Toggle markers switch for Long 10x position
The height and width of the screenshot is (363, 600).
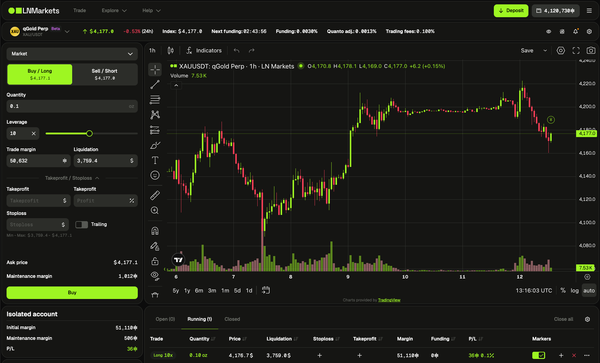[x=538, y=355]
